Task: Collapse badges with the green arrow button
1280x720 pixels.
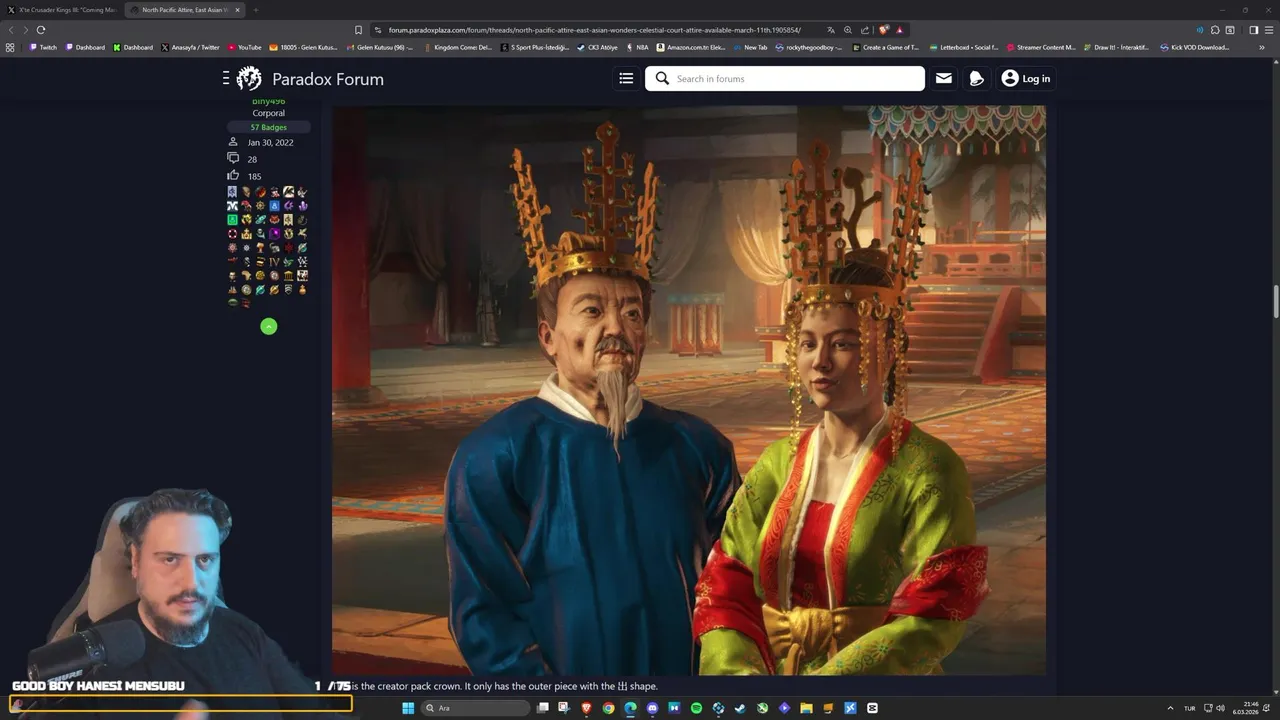Action: 268,326
